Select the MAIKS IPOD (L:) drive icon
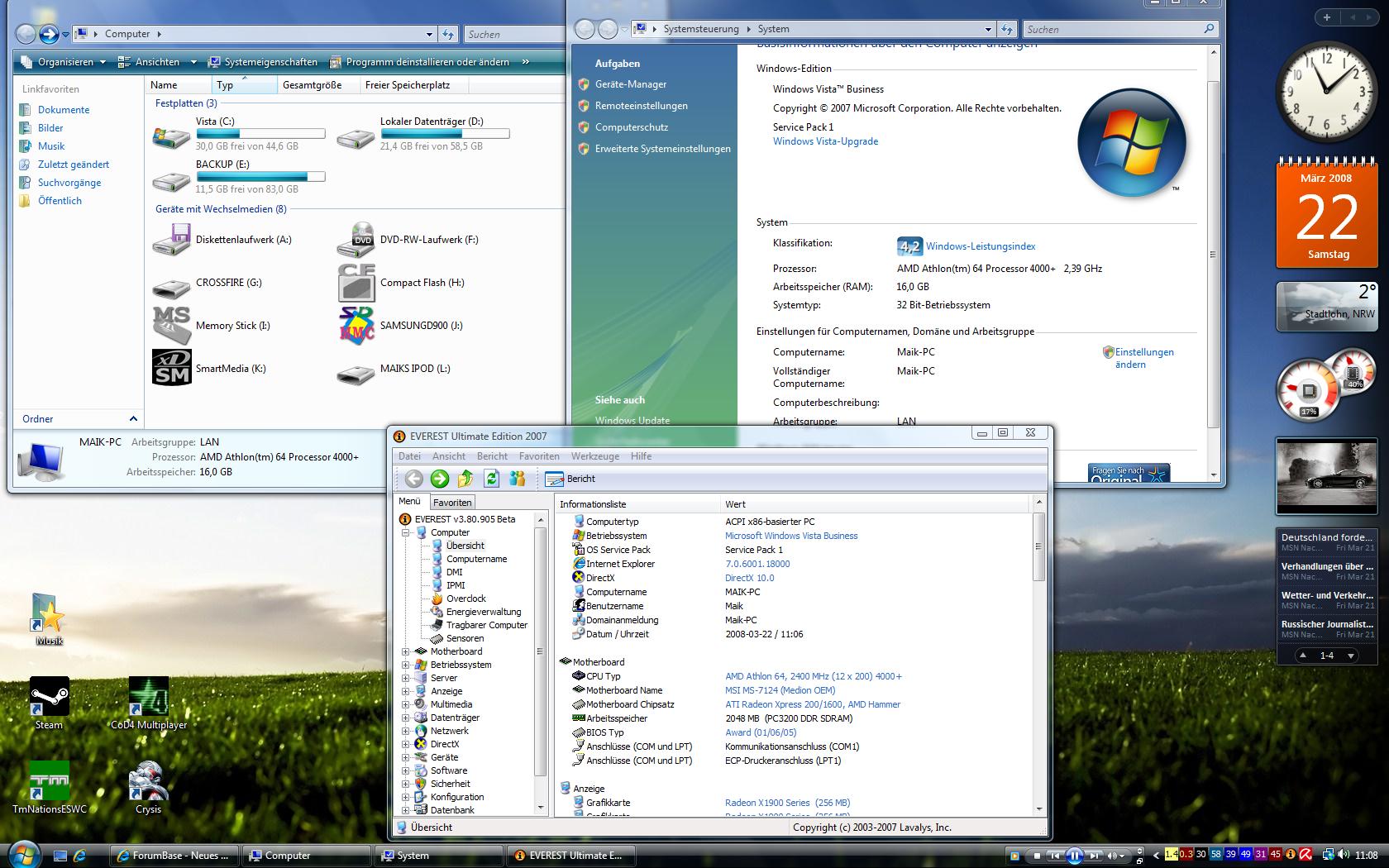Image resolution: width=1389 pixels, height=868 pixels. tap(356, 374)
